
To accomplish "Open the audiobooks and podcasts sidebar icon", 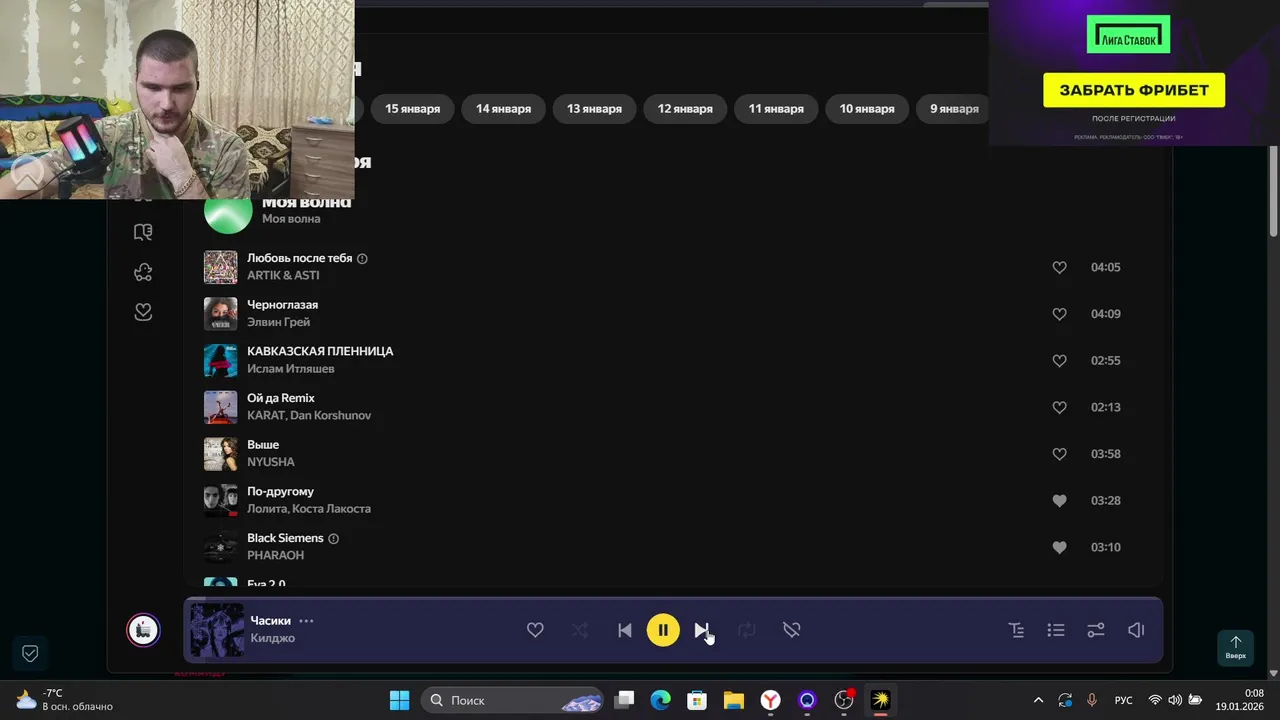I will point(143,232).
